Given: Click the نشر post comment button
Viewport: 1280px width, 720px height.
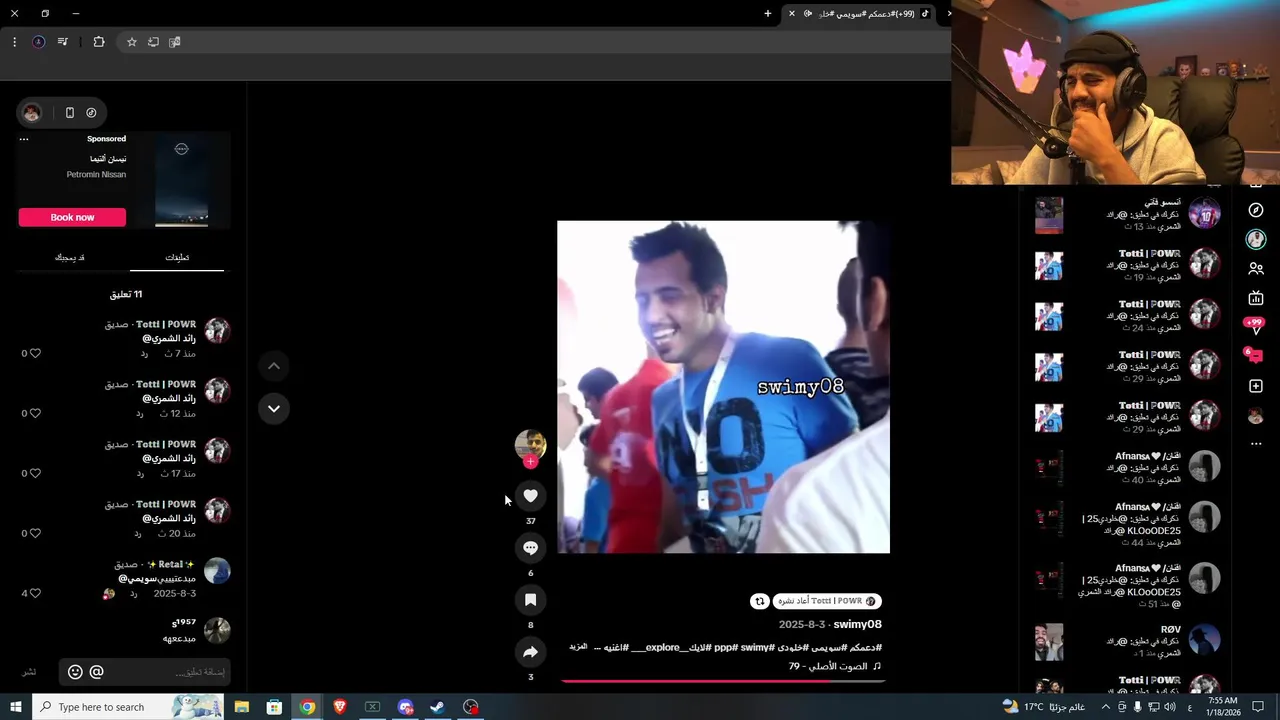Looking at the screenshot, I should 29,672.
